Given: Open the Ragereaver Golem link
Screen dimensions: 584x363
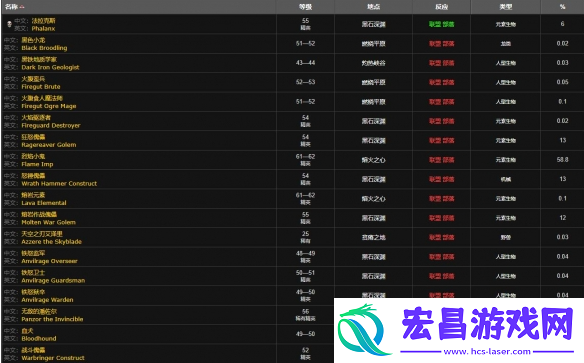Looking at the screenshot, I should coord(49,145).
